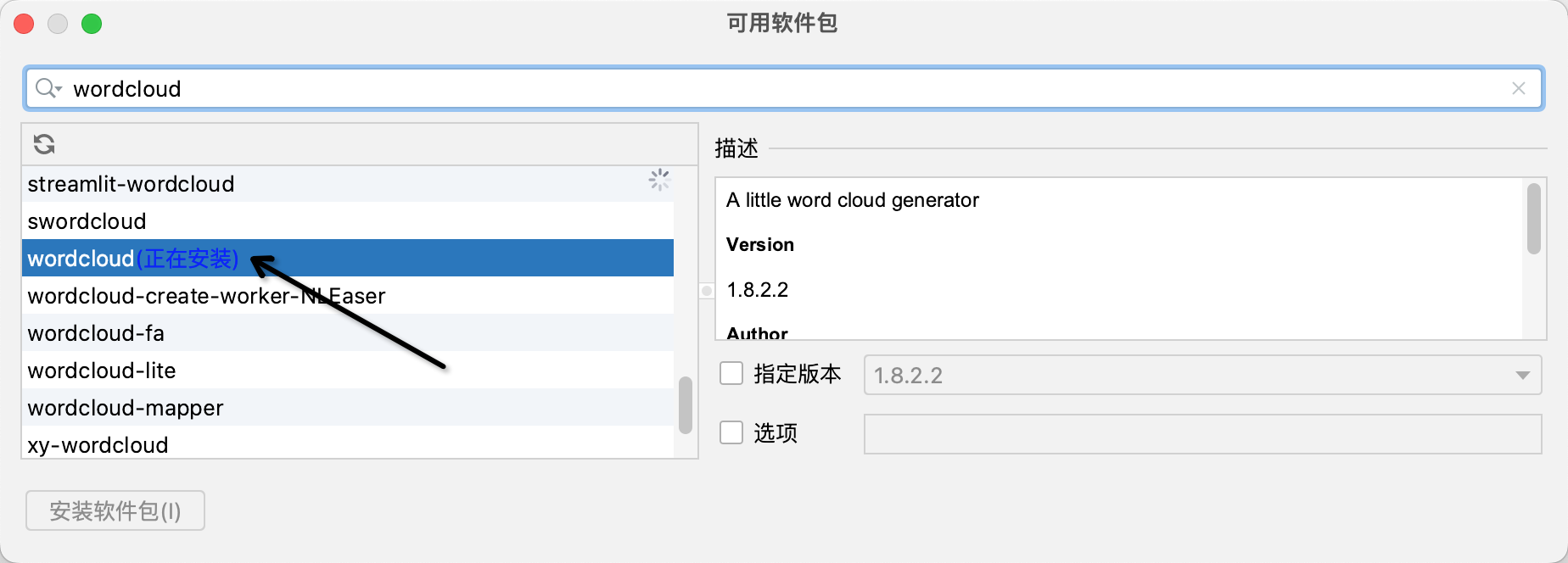Viewport: 1568px width, 563px height.
Task: Click the loading spinner beside streamlit-wordcloud
Action: (x=659, y=180)
